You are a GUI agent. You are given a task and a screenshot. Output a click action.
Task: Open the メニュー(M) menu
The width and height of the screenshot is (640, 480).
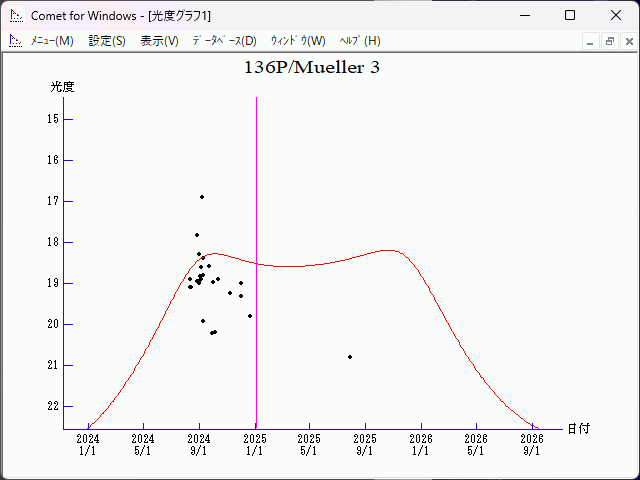coord(52,41)
